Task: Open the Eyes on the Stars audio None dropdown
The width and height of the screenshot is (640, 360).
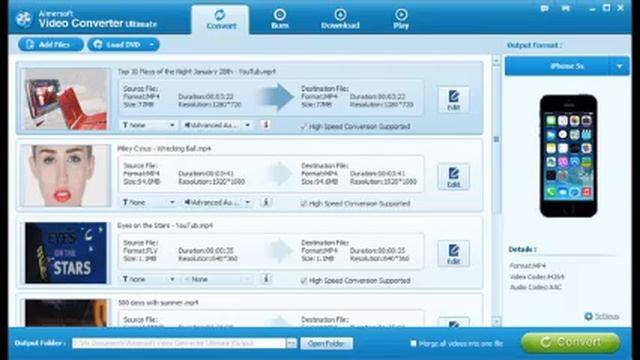Action: (x=217, y=279)
